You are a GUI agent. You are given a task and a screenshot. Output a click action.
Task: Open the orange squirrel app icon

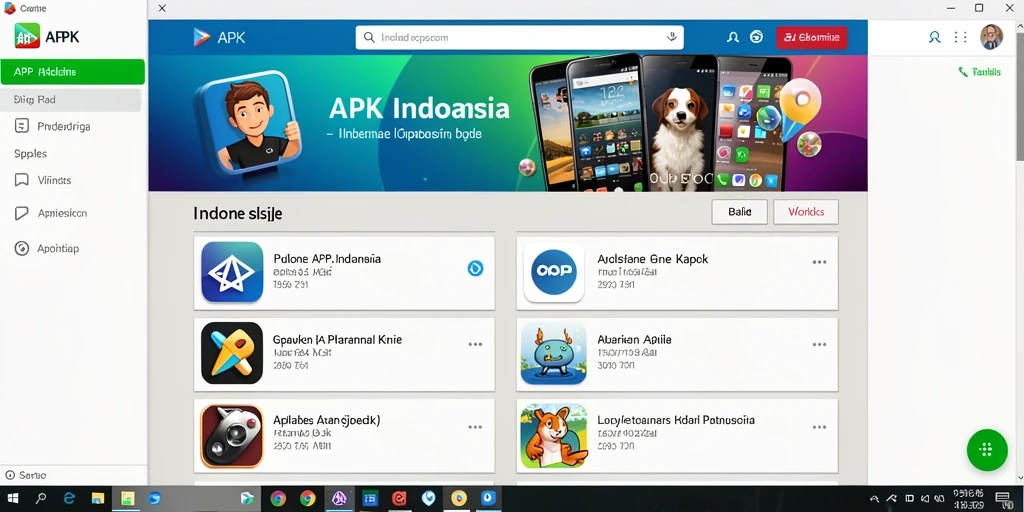click(554, 435)
